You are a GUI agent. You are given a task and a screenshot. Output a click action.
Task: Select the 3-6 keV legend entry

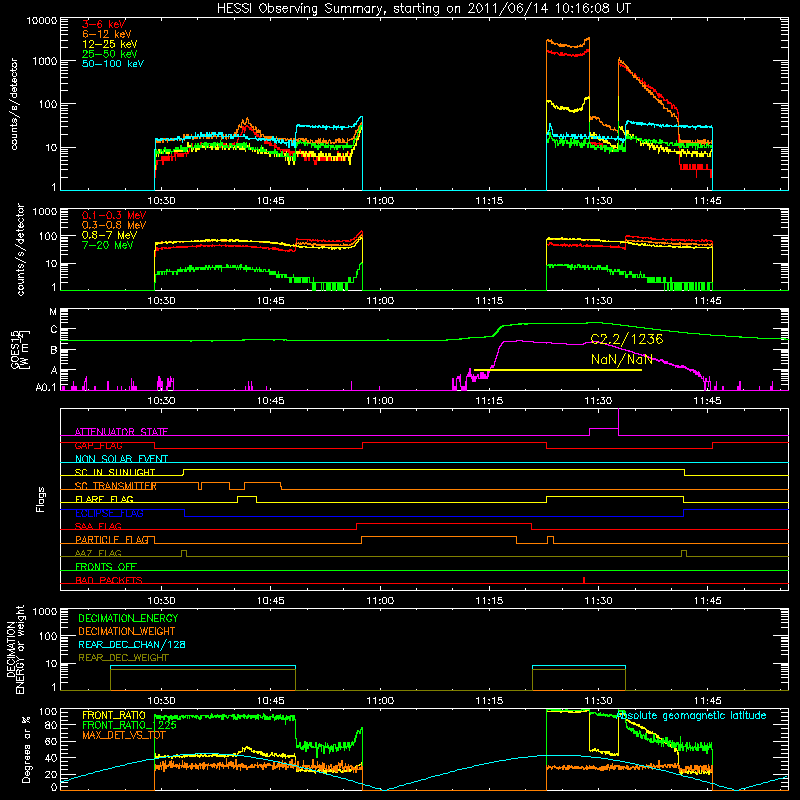104,24
